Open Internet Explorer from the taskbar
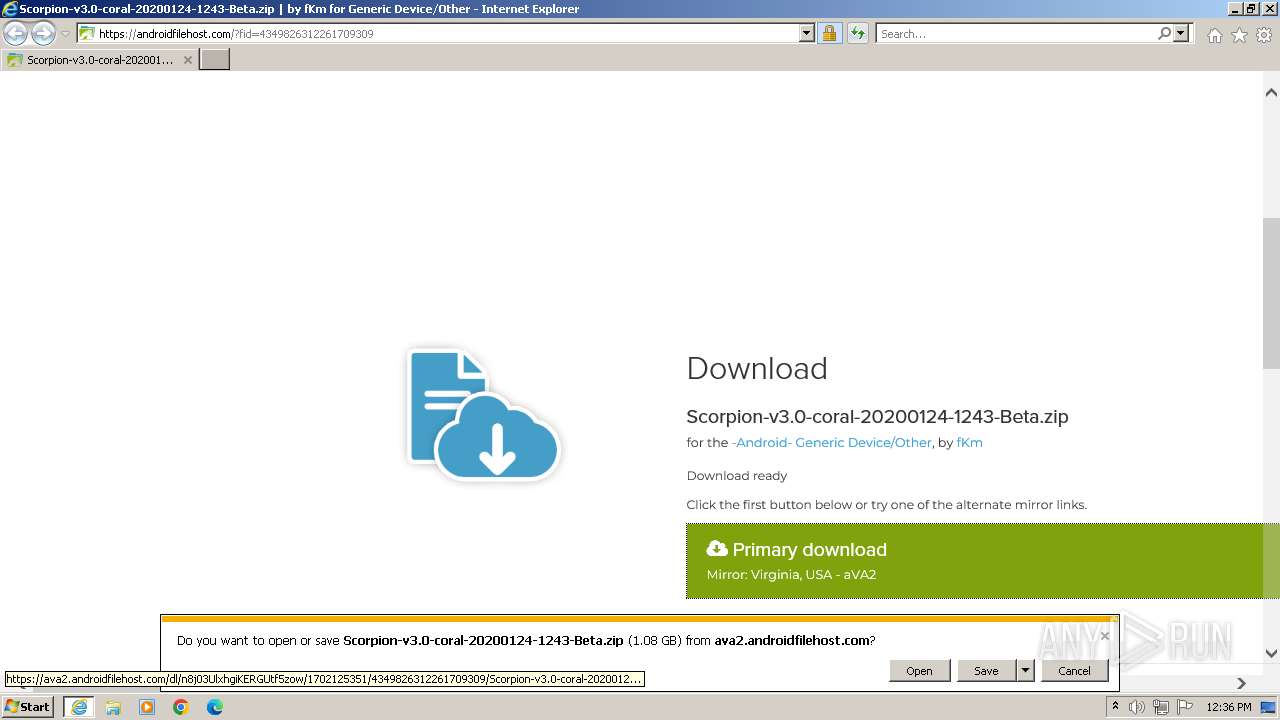Image resolution: width=1280 pixels, height=720 pixels. pos(78,707)
